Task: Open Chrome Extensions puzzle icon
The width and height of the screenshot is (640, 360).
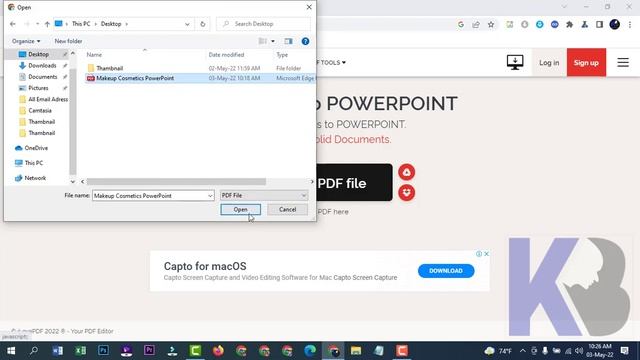Action: (569, 24)
